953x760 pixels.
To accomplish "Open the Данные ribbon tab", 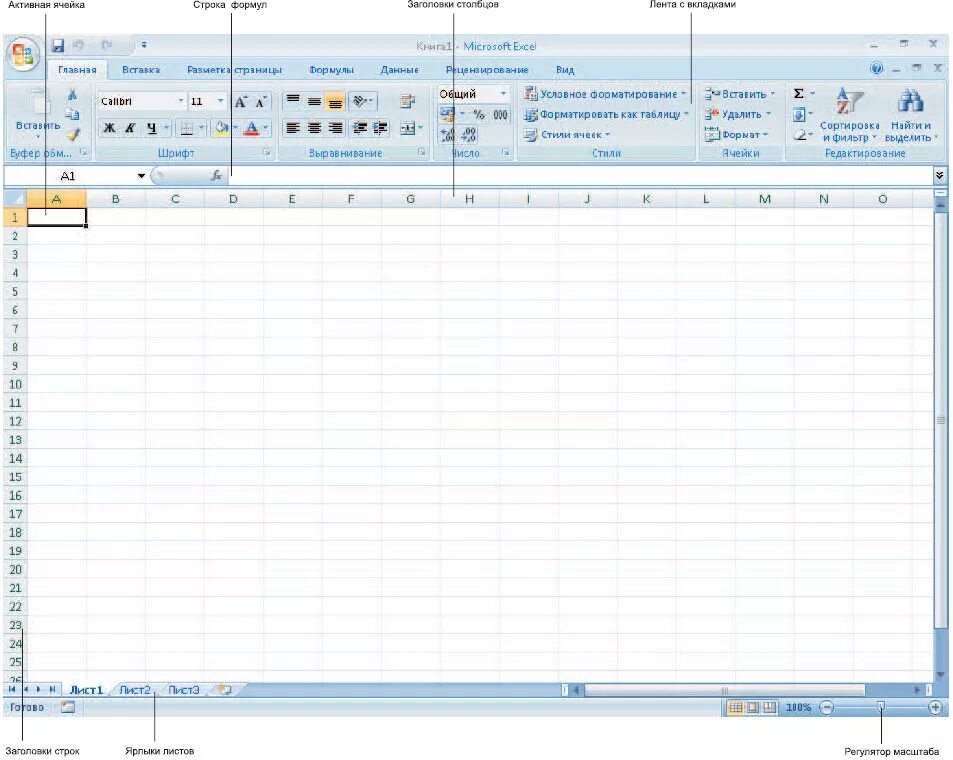I will point(399,70).
